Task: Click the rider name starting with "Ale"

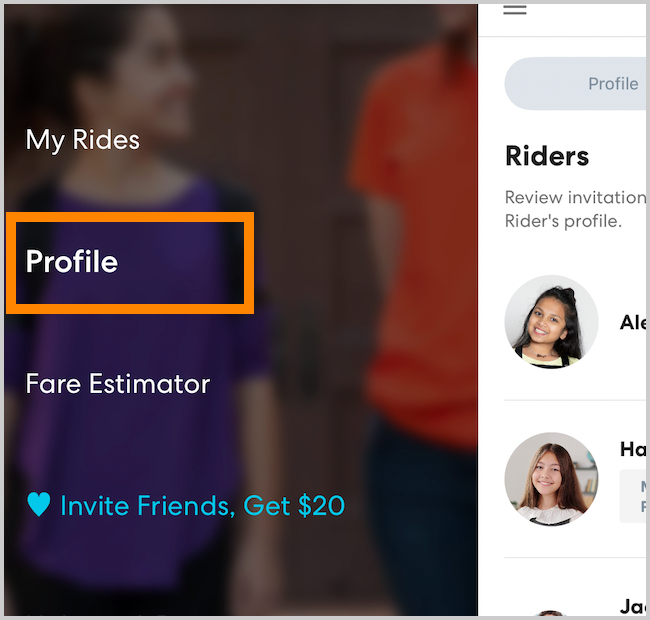Action: click(633, 322)
